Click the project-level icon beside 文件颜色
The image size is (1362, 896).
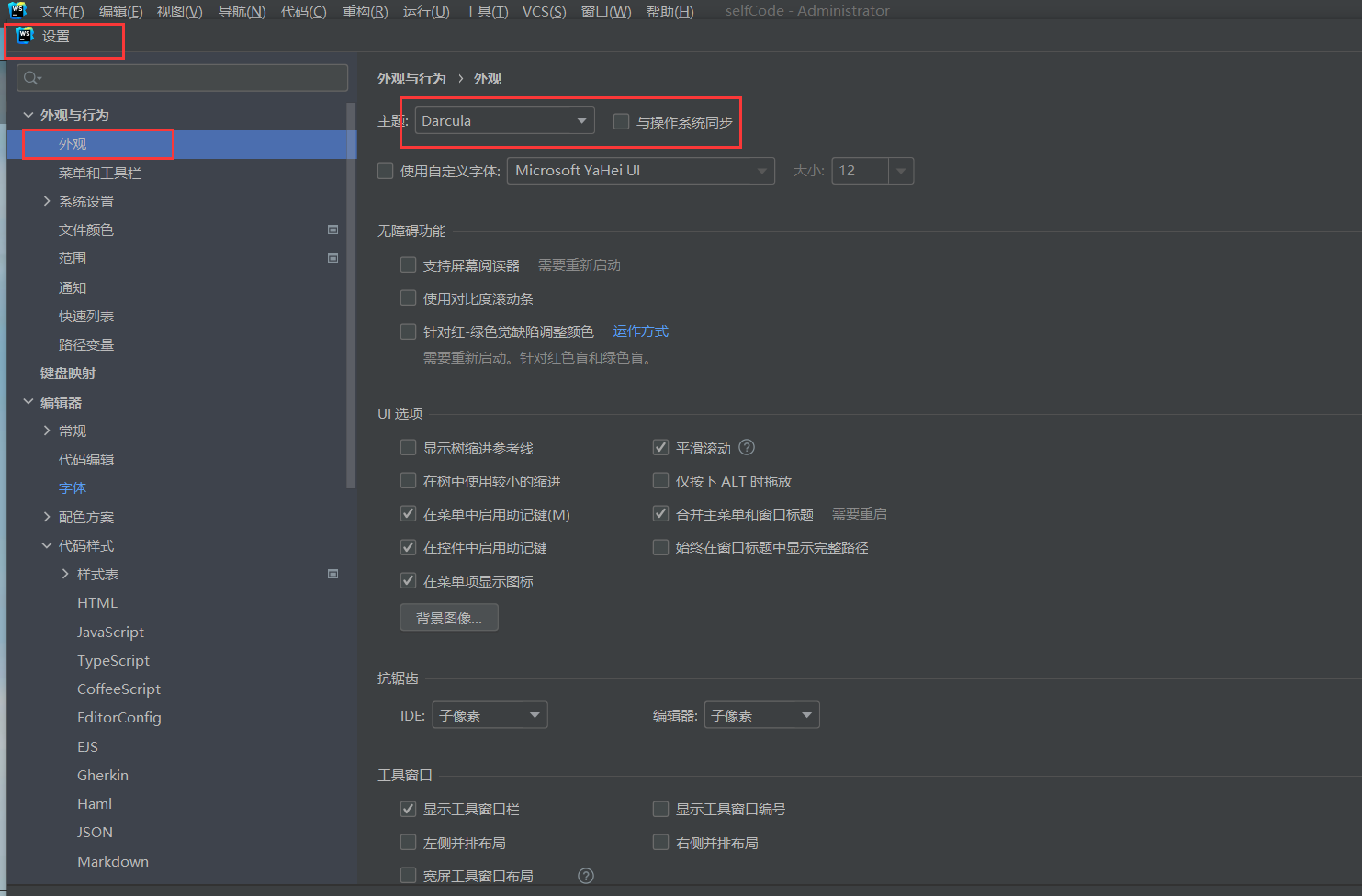332,230
